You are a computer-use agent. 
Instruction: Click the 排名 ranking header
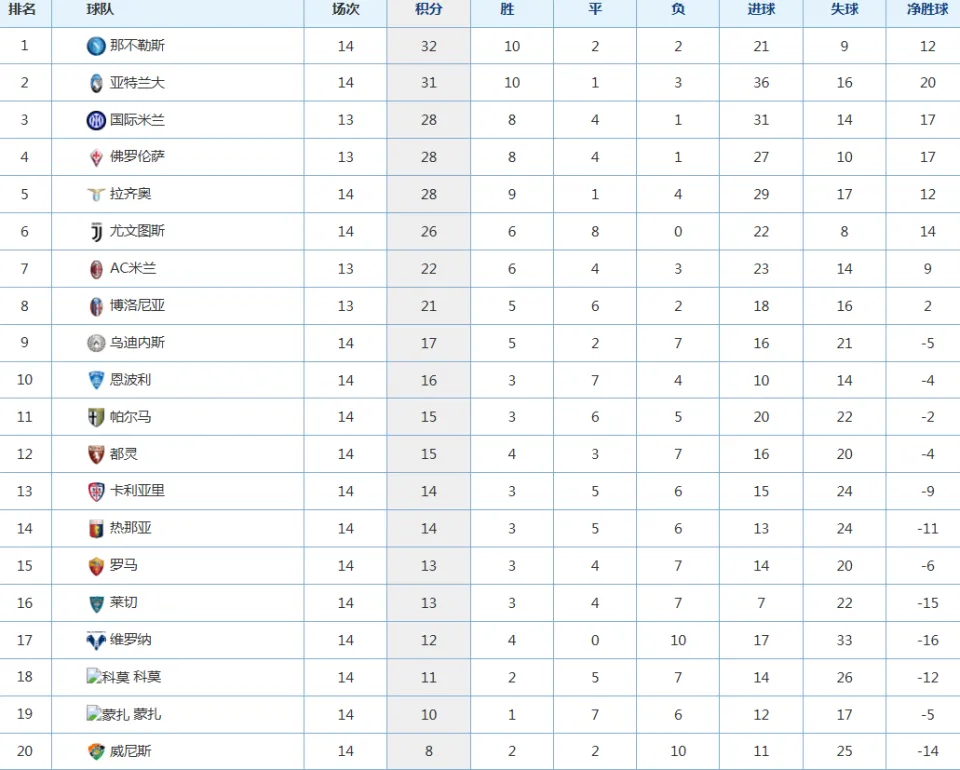point(22,9)
